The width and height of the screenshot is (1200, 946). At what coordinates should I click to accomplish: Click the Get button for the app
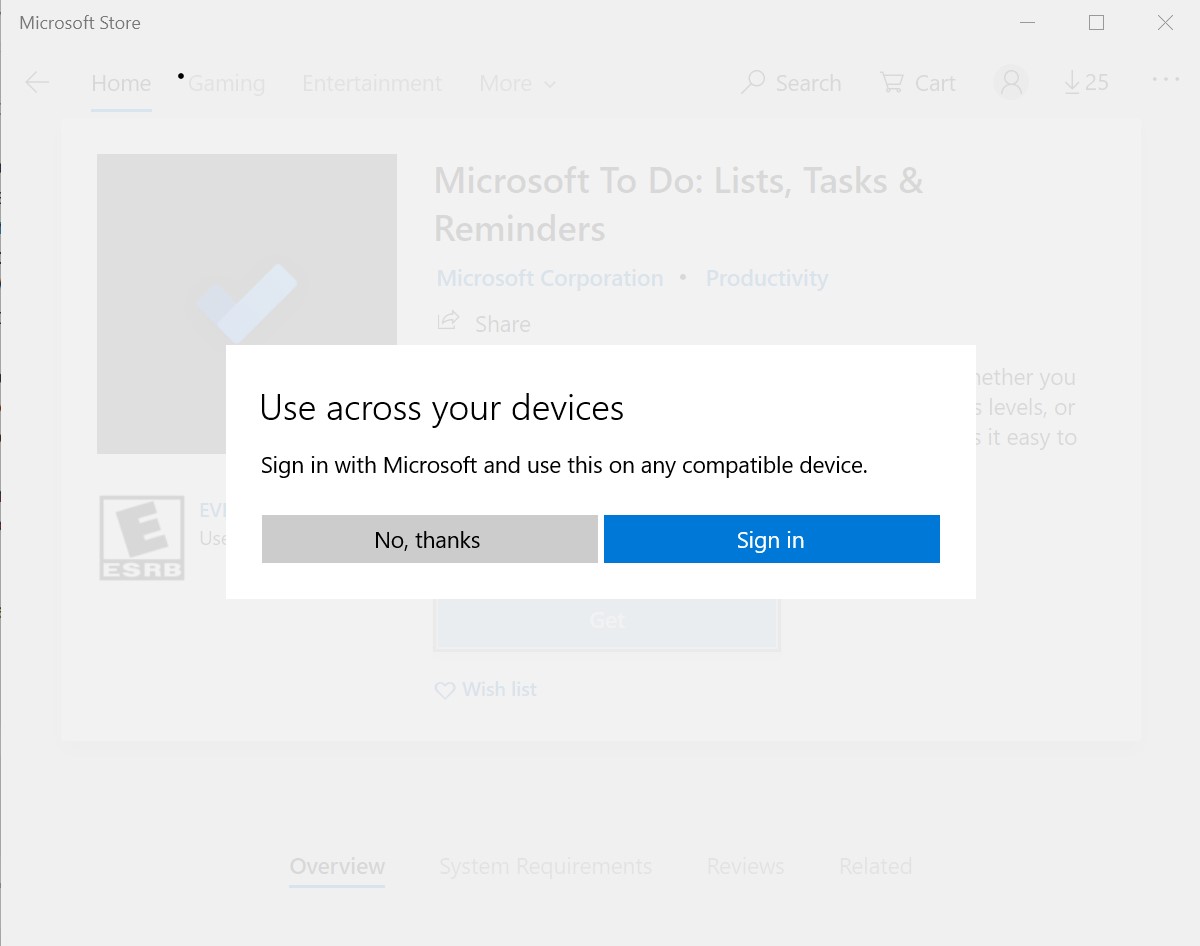[x=606, y=620]
